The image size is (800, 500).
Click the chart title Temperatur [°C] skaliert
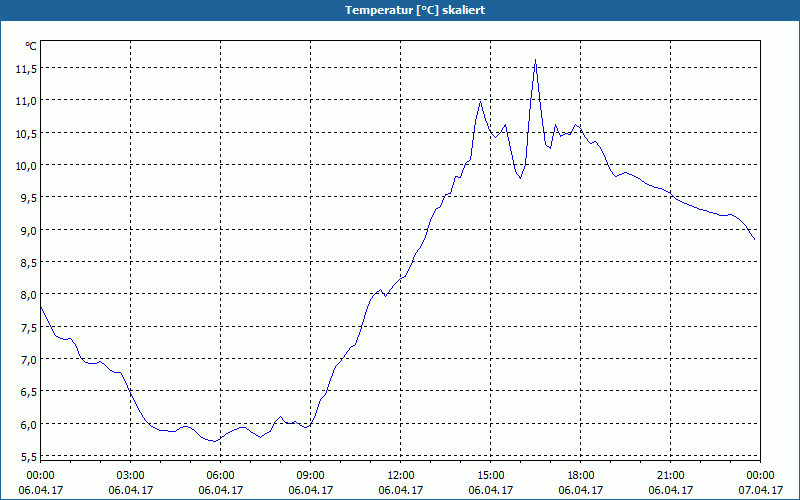(x=415, y=10)
